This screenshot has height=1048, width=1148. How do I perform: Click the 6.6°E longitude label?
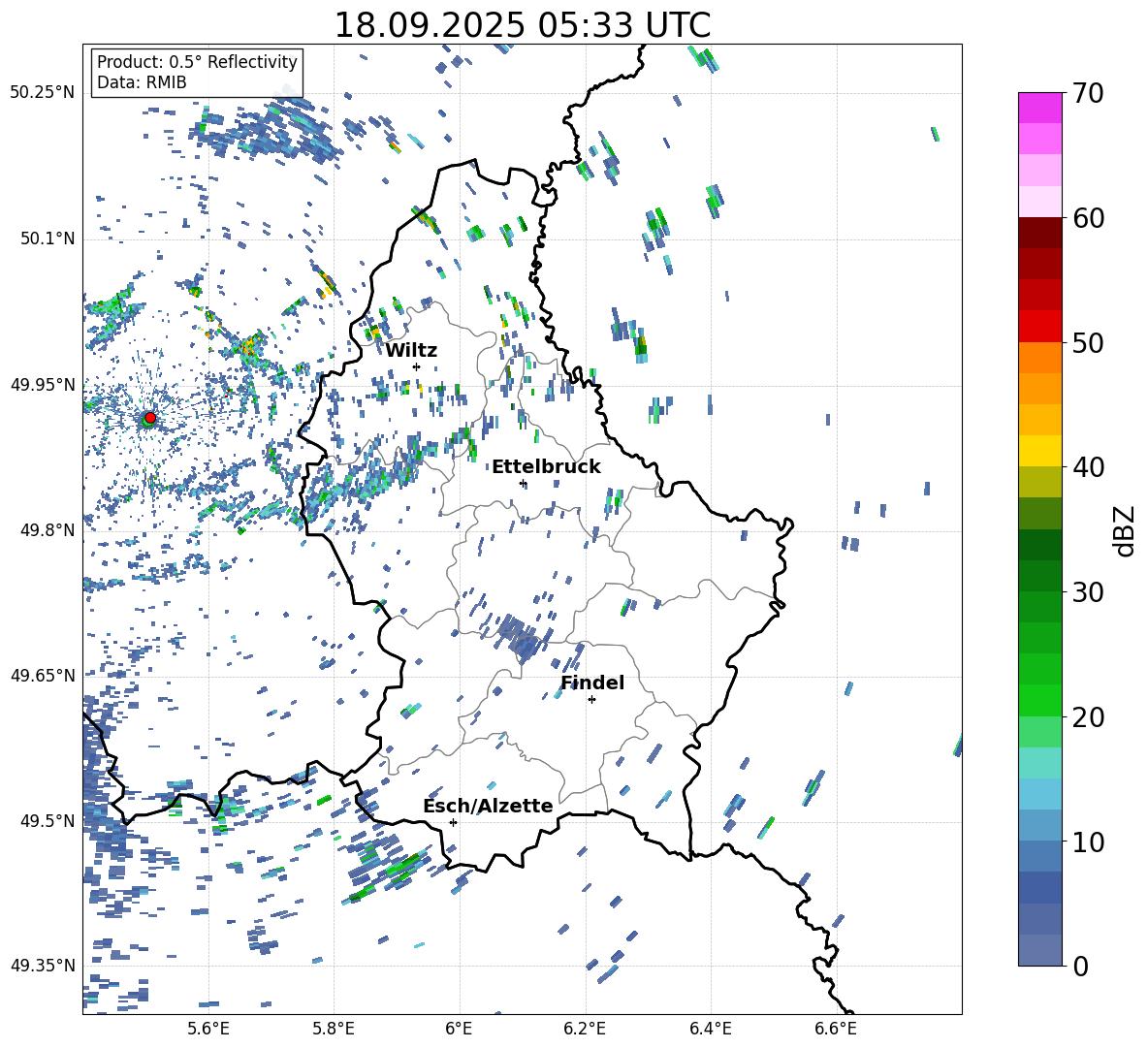point(836,1029)
